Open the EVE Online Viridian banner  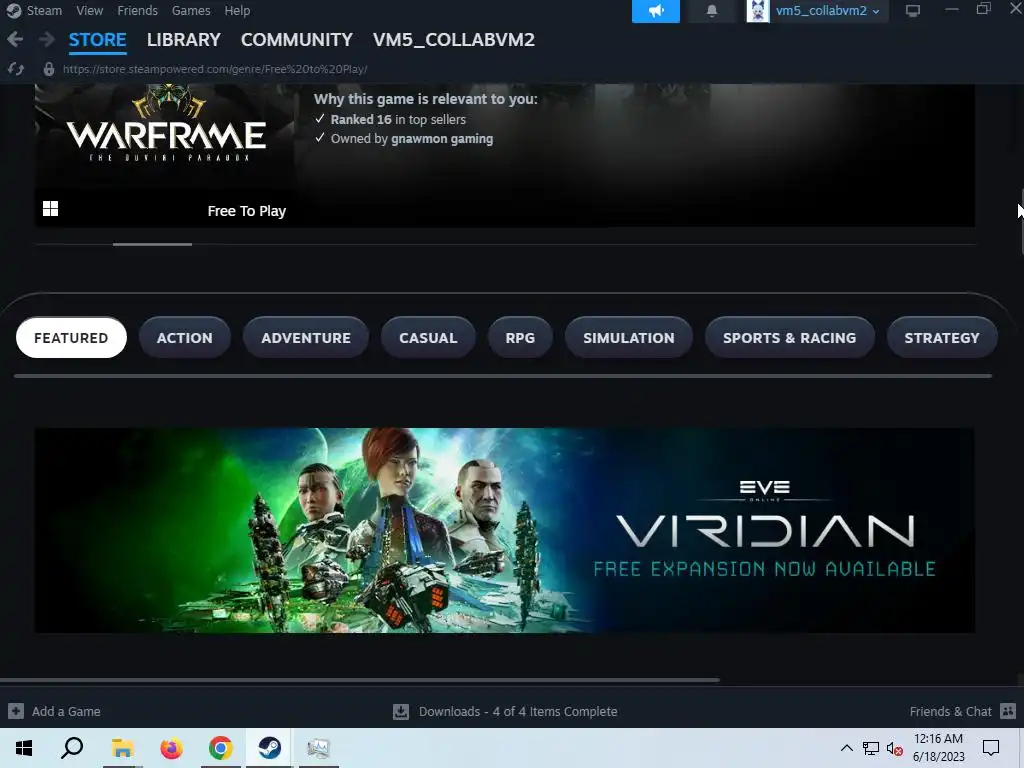point(505,530)
